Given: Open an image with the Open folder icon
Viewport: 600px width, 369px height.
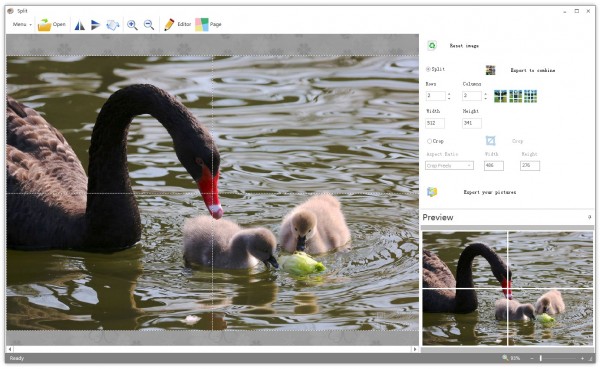Looking at the screenshot, I should coord(45,24).
